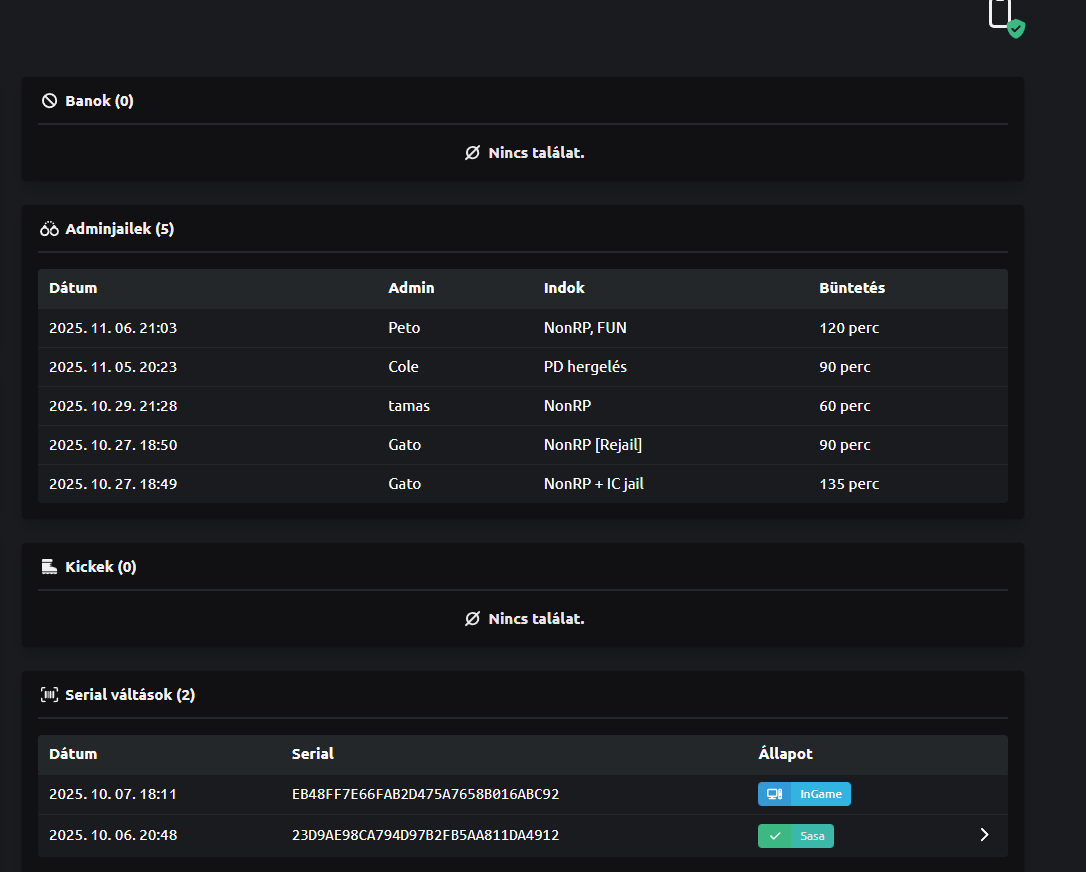Click the checkmark icon in Sasa badge
Screen dimensions: 1086x872
coord(774,836)
